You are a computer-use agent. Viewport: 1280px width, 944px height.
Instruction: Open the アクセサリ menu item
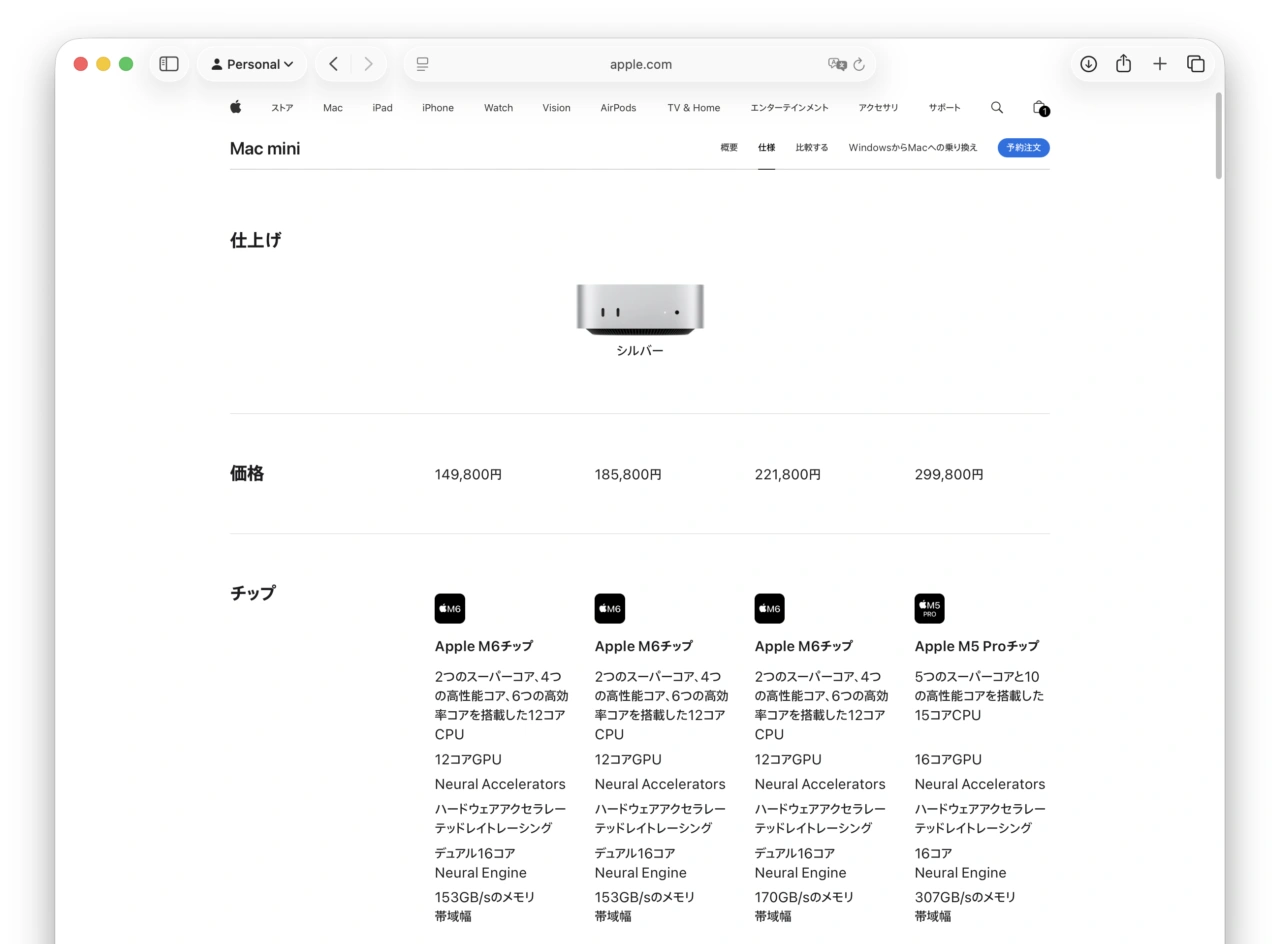(878, 108)
